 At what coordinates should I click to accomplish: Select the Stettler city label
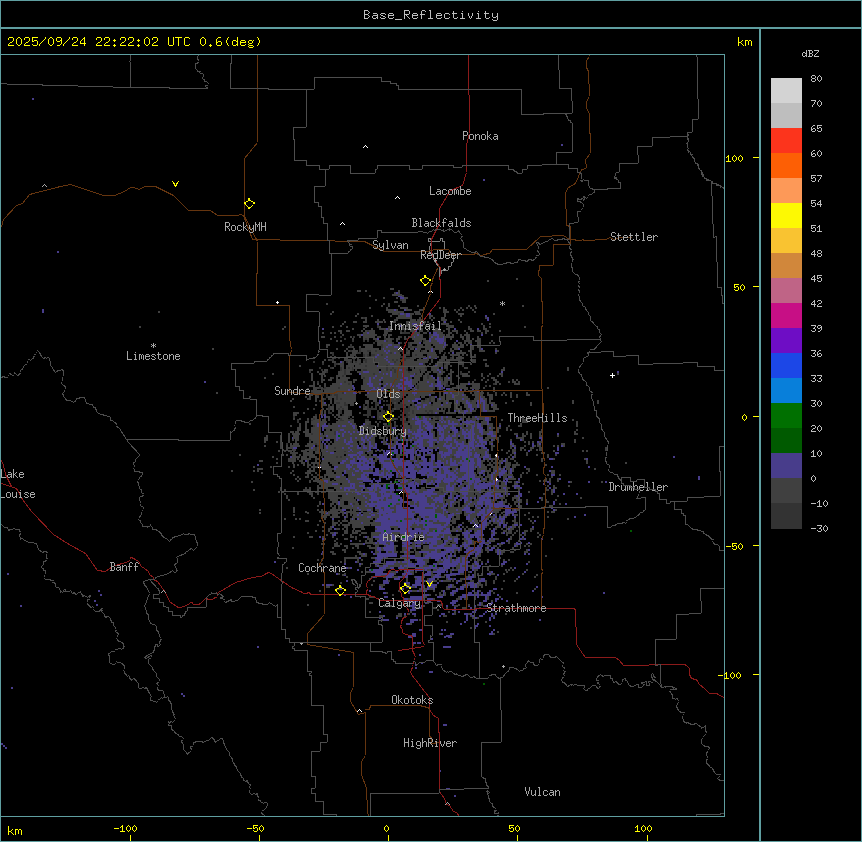tap(634, 237)
